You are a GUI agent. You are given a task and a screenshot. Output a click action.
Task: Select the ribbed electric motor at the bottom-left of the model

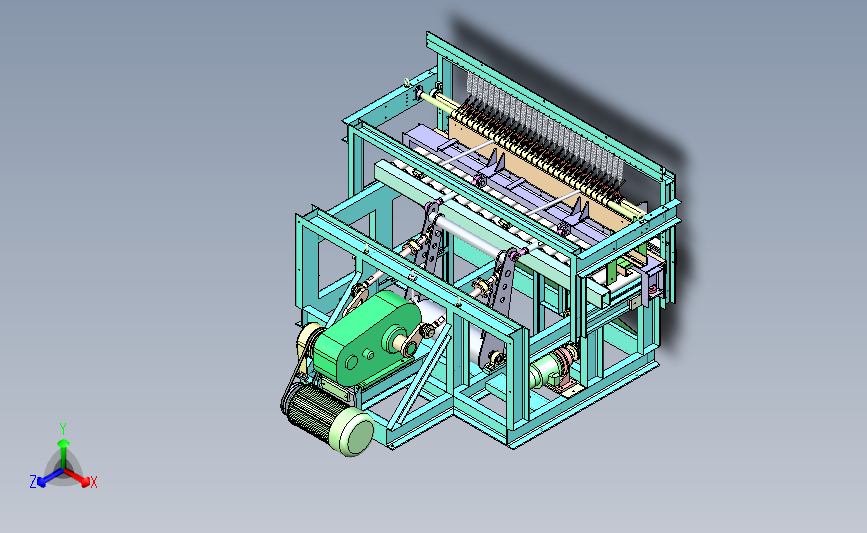[327, 418]
